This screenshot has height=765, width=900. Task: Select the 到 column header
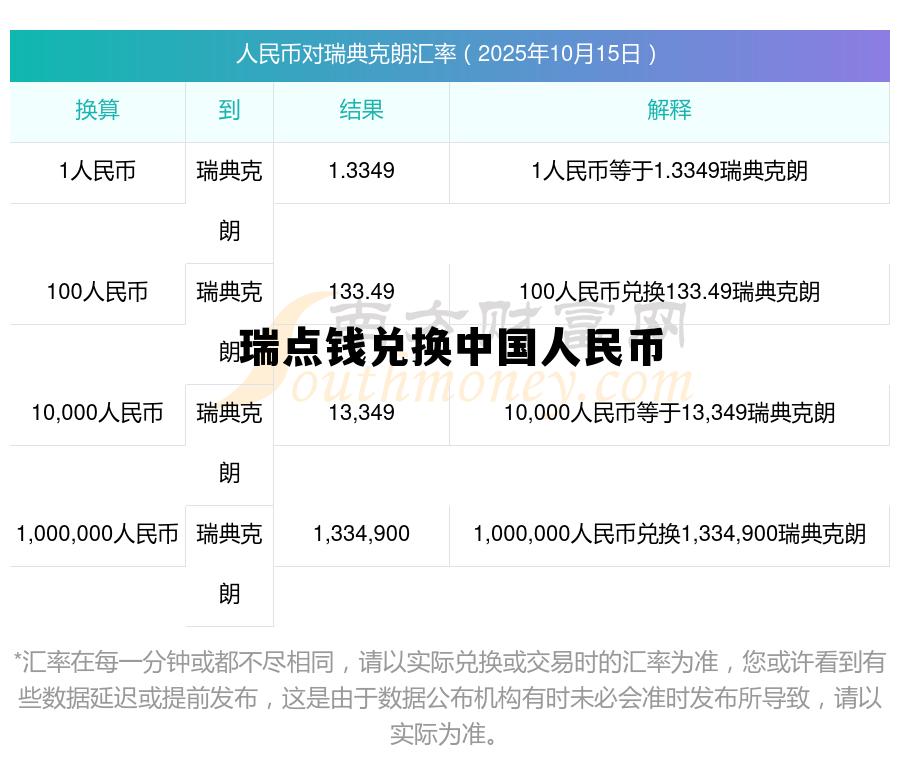click(228, 111)
